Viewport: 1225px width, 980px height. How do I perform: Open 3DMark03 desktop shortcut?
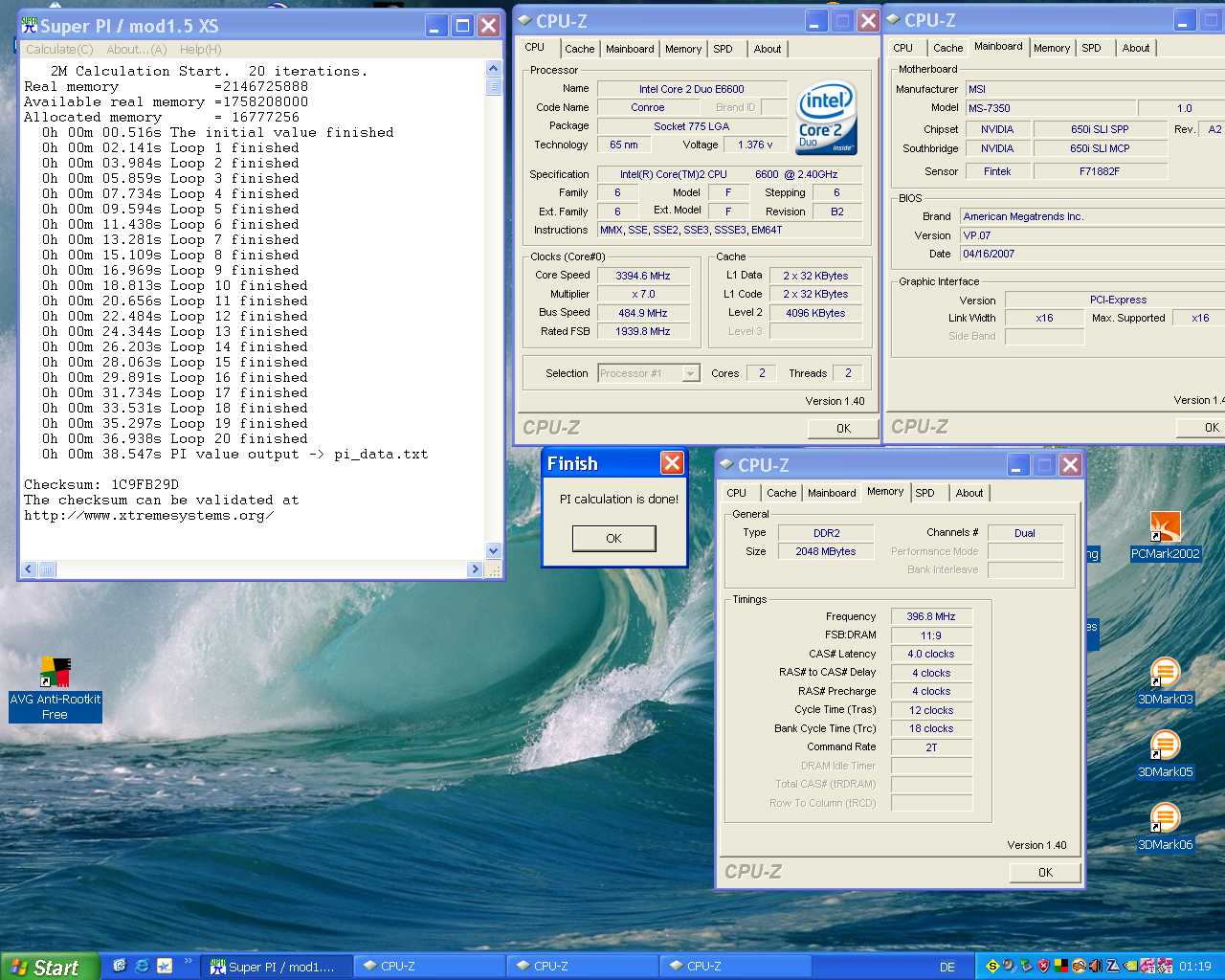(x=1165, y=681)
